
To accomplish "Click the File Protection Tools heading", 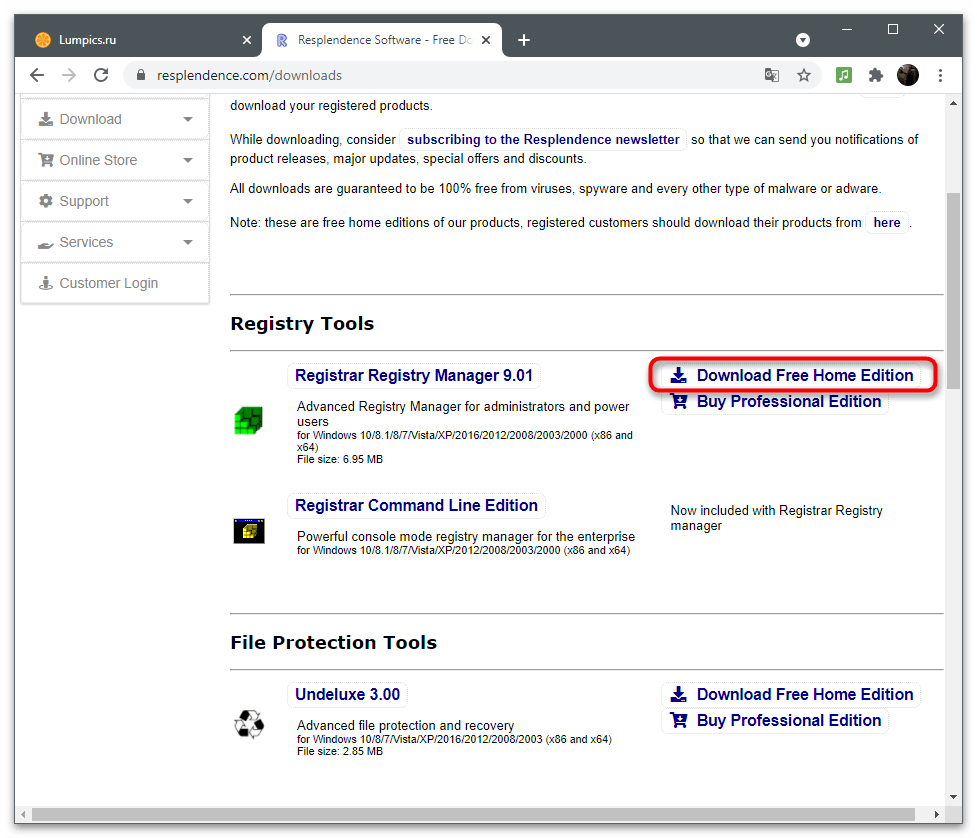I will click(x=333, y=642).
